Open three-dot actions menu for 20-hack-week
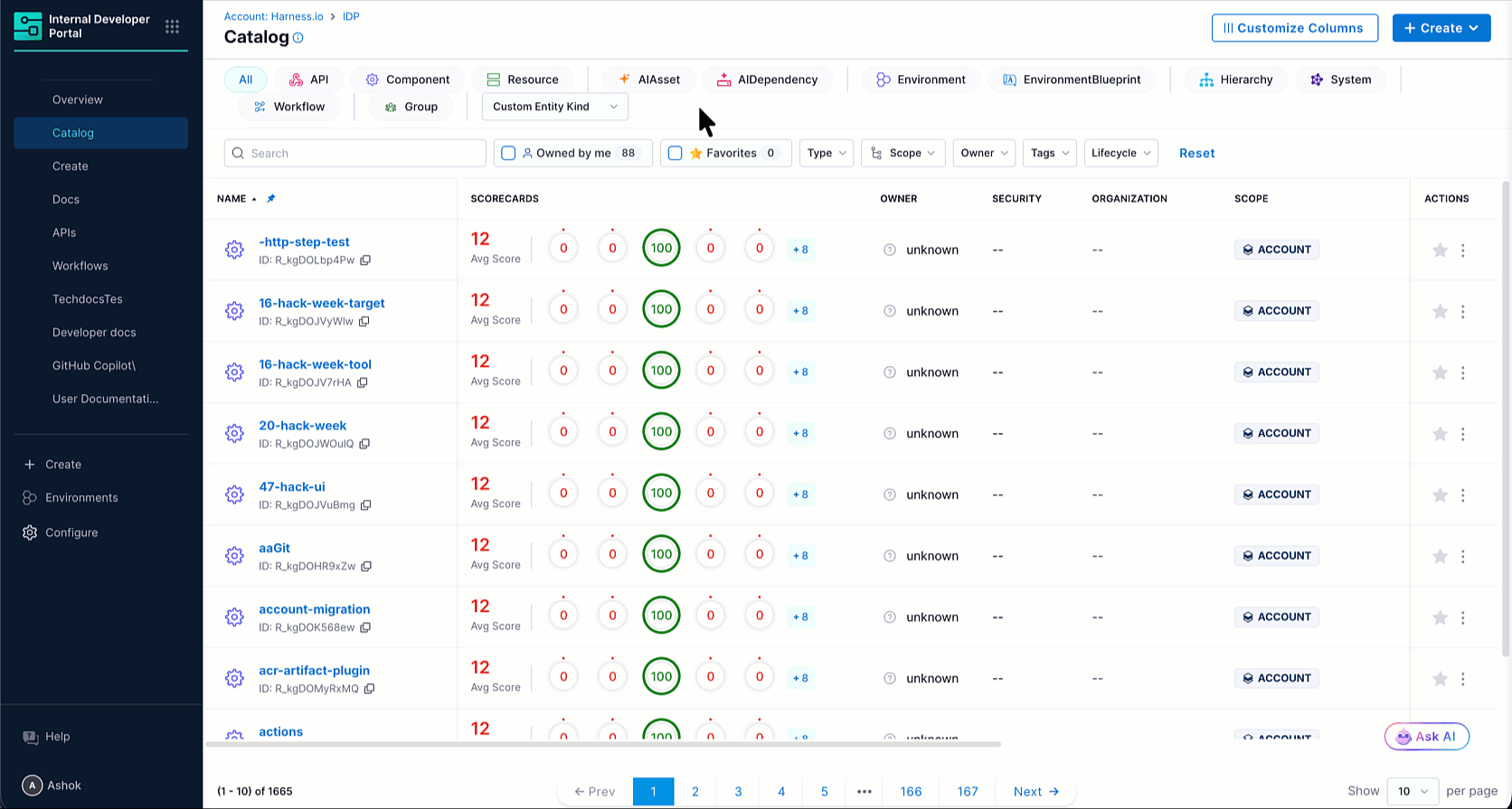This screenshot has width=1512, height=809. (x=1462, y=434)
